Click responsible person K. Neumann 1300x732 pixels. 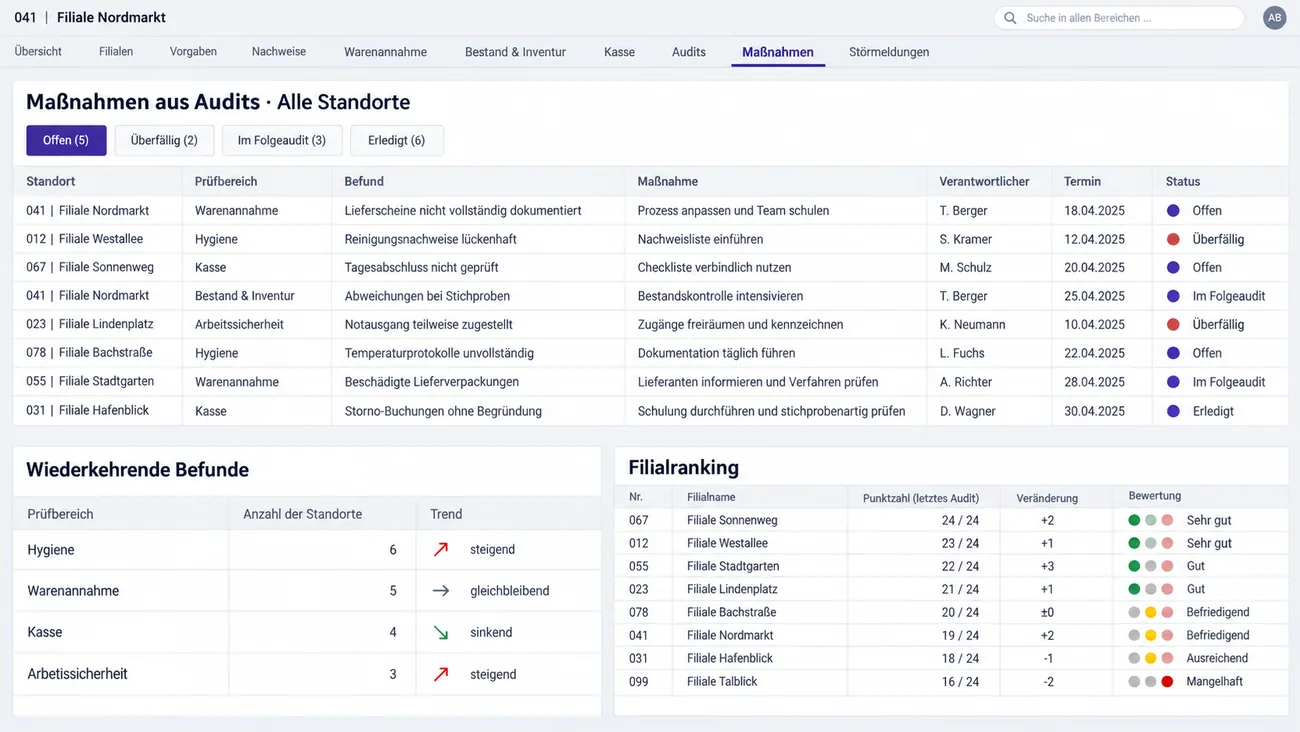(x=972, y=324)
